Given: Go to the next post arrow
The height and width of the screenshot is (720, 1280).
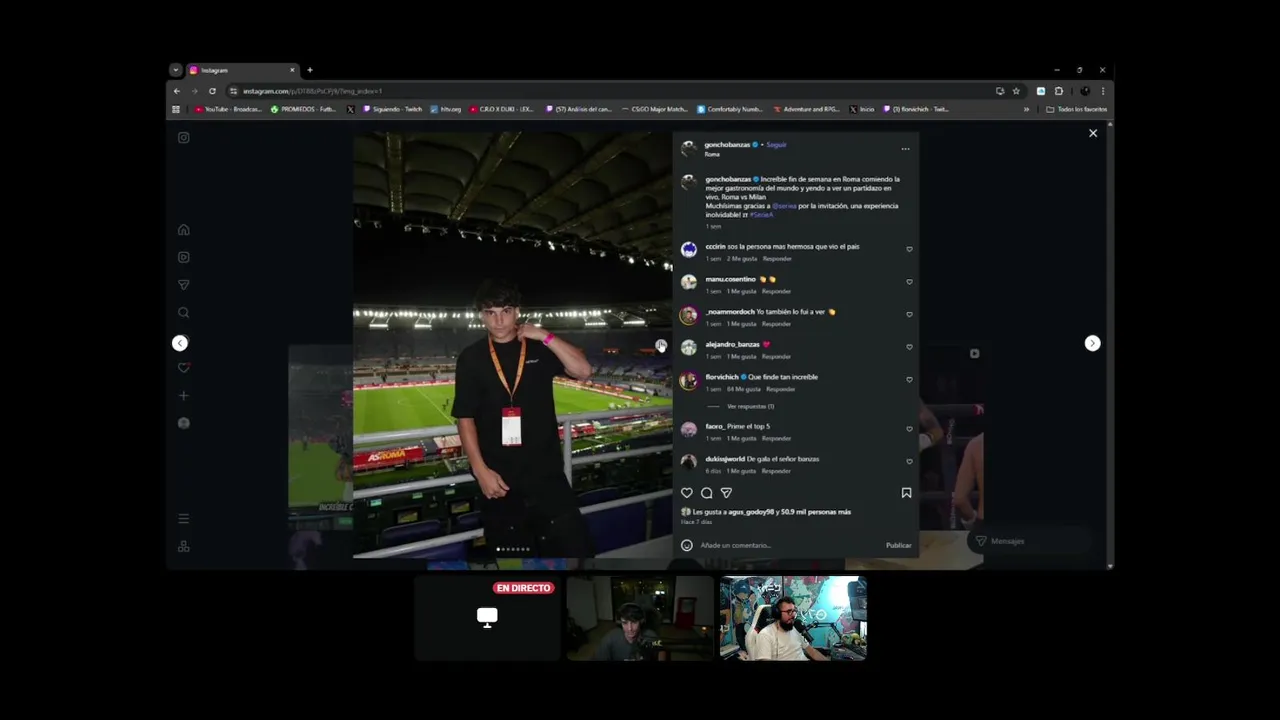Looking at the screenshot, I should pos(1092,343).
